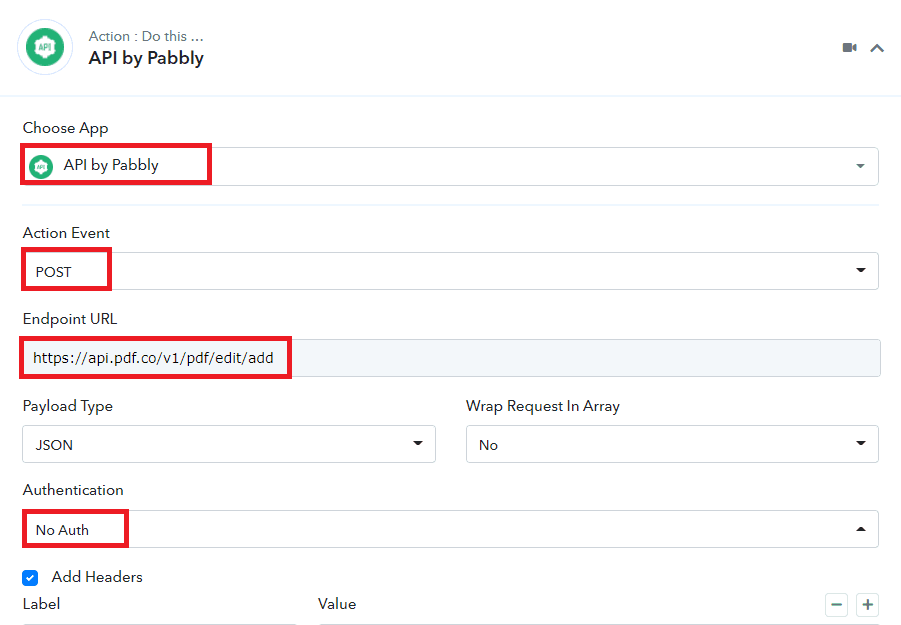The width and height of the screenshot is (901, 625).
Task: Open the Choose App dropdown
Action: tap(860, 166)
